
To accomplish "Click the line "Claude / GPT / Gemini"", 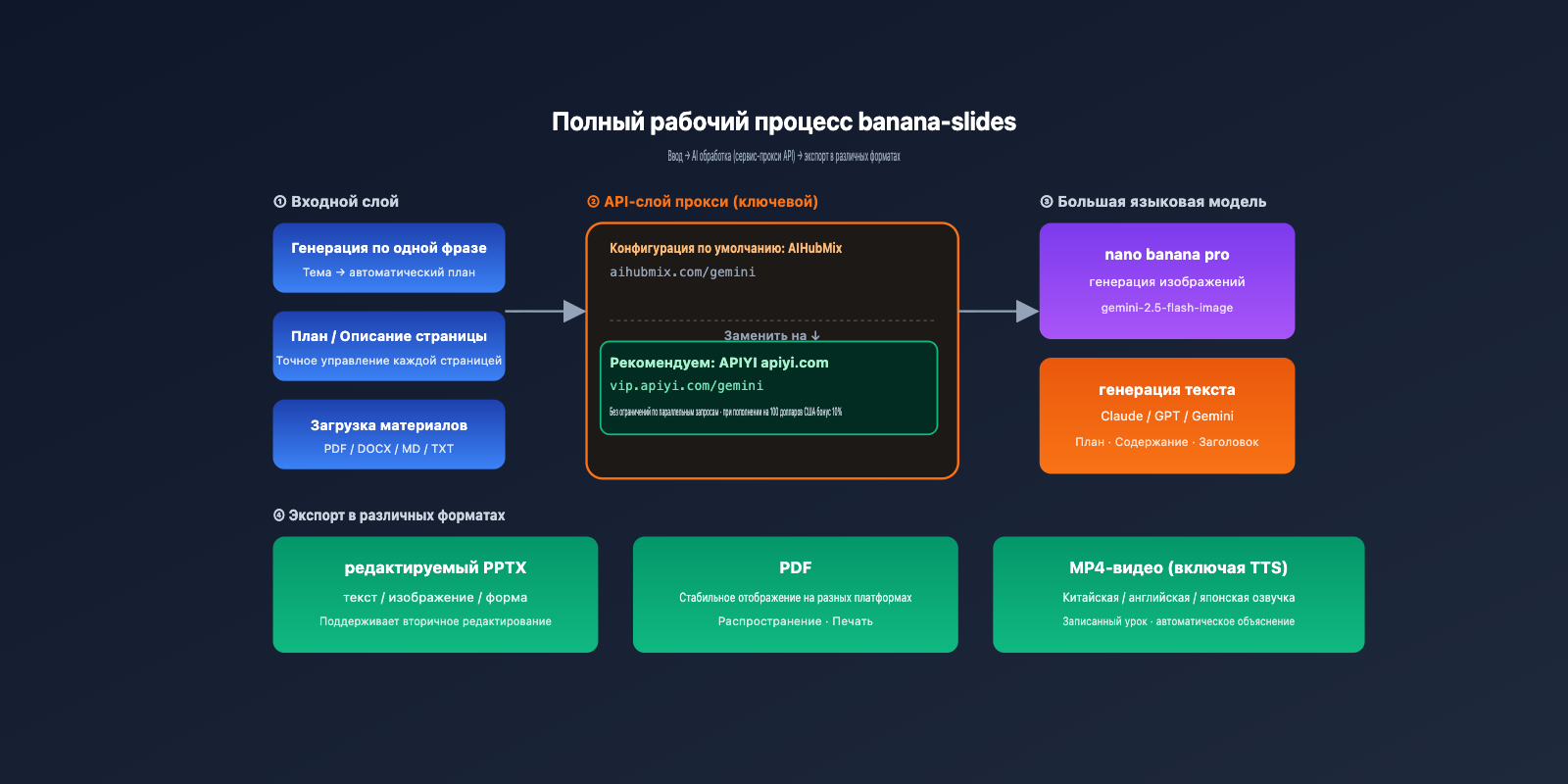I will [1167, 416].
